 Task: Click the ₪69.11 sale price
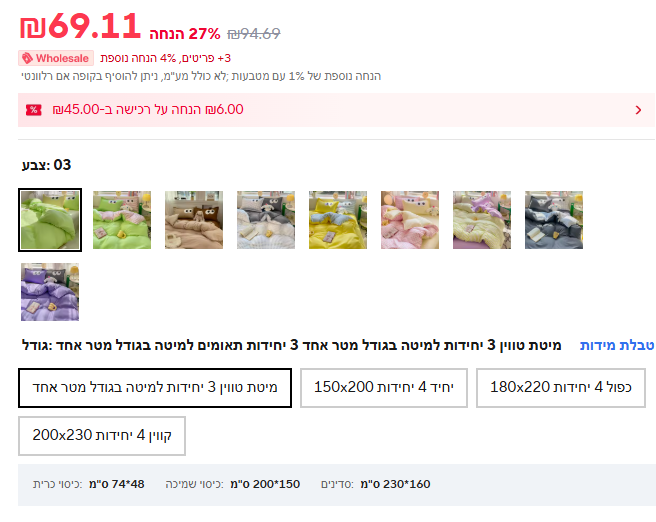(x=80, y=26)
